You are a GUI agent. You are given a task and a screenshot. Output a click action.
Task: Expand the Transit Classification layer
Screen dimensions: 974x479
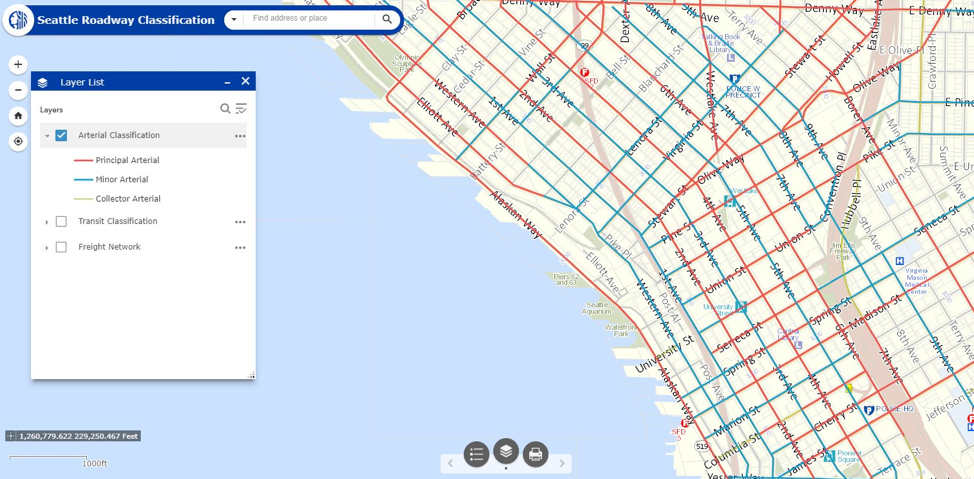(47, 222)
